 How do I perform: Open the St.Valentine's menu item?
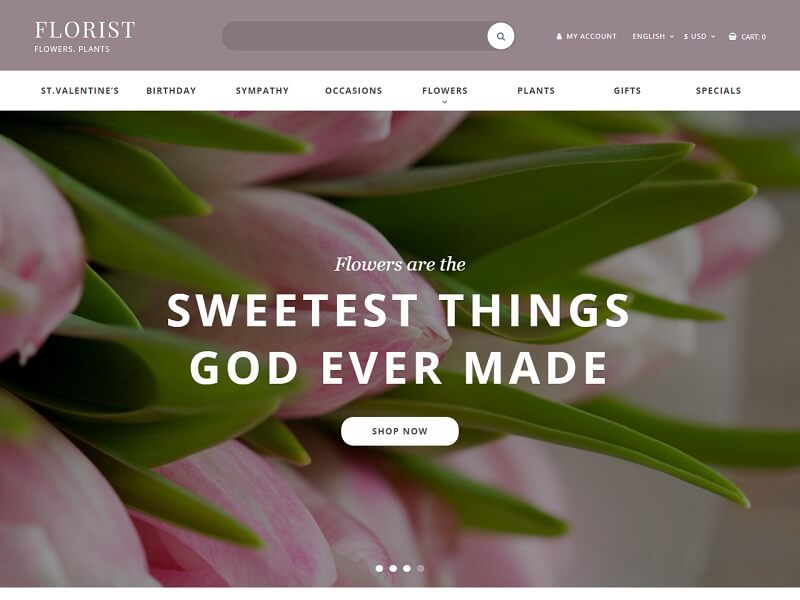[x=80, y=91]
